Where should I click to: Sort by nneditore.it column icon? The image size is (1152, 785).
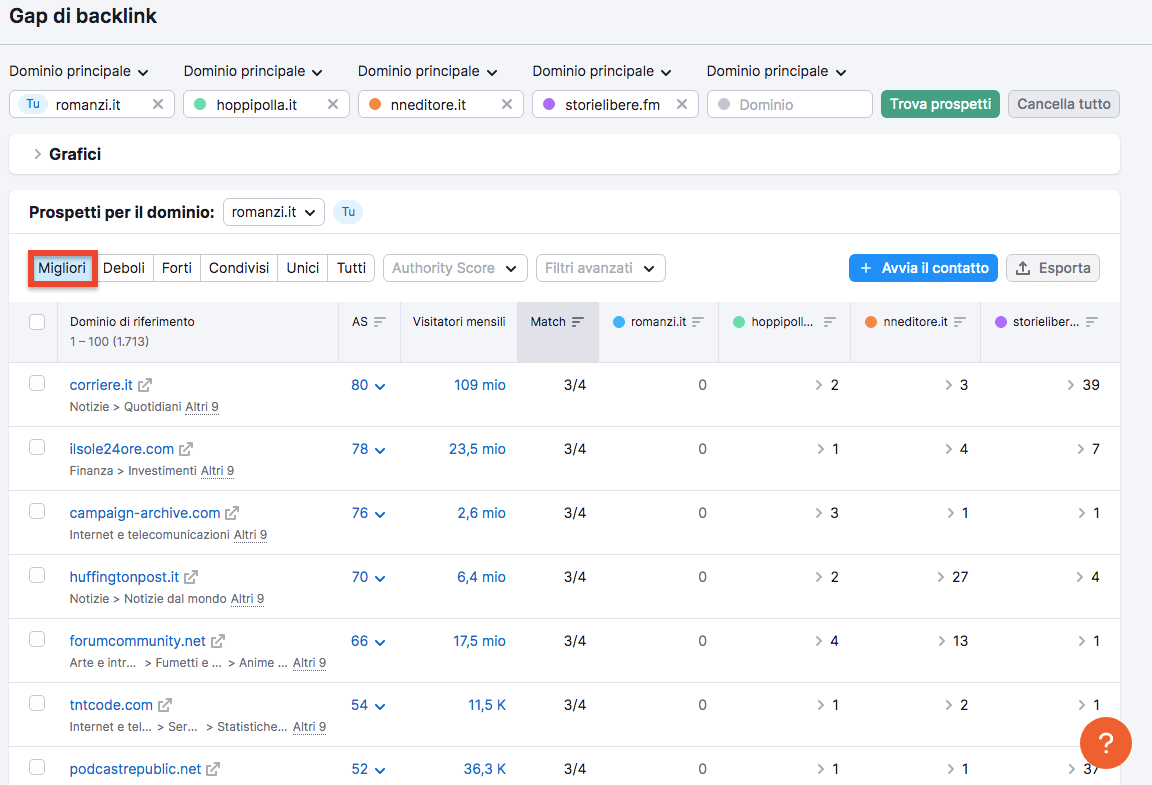tap(960, 322)
